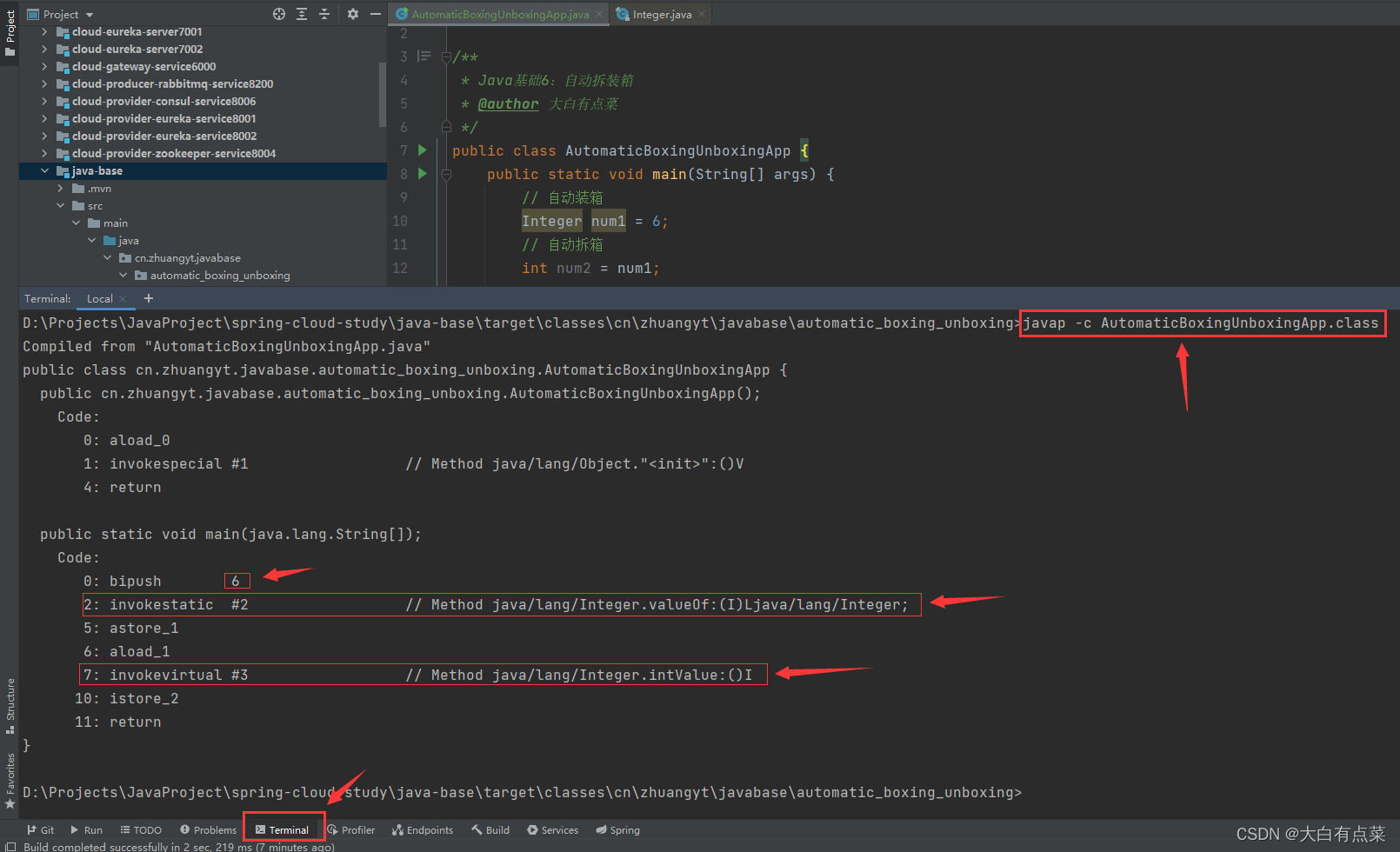Open the Project view dropdown

[61, 14]
